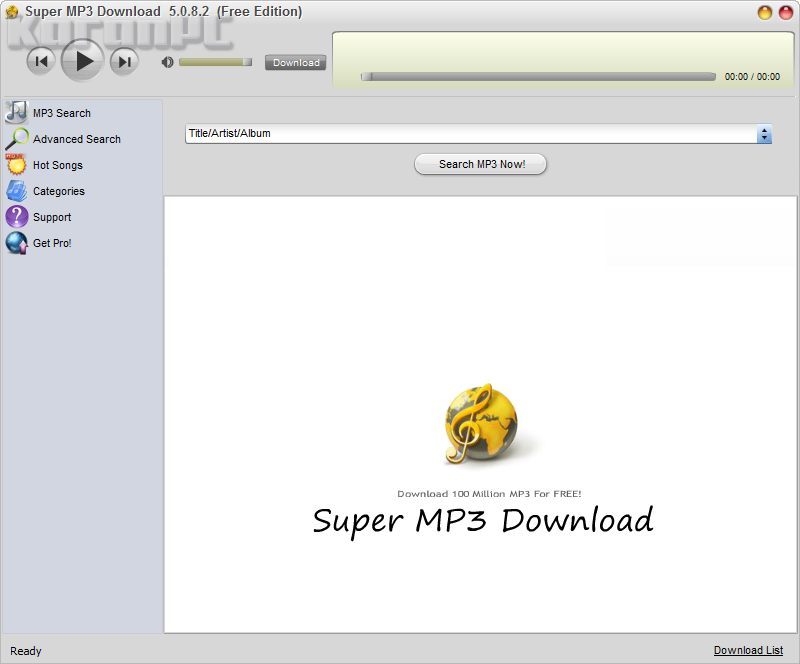The height and width of the screenshot is (664, 800).
Task: Click the Search MP3 Now! button
Action: pos(480,164)
